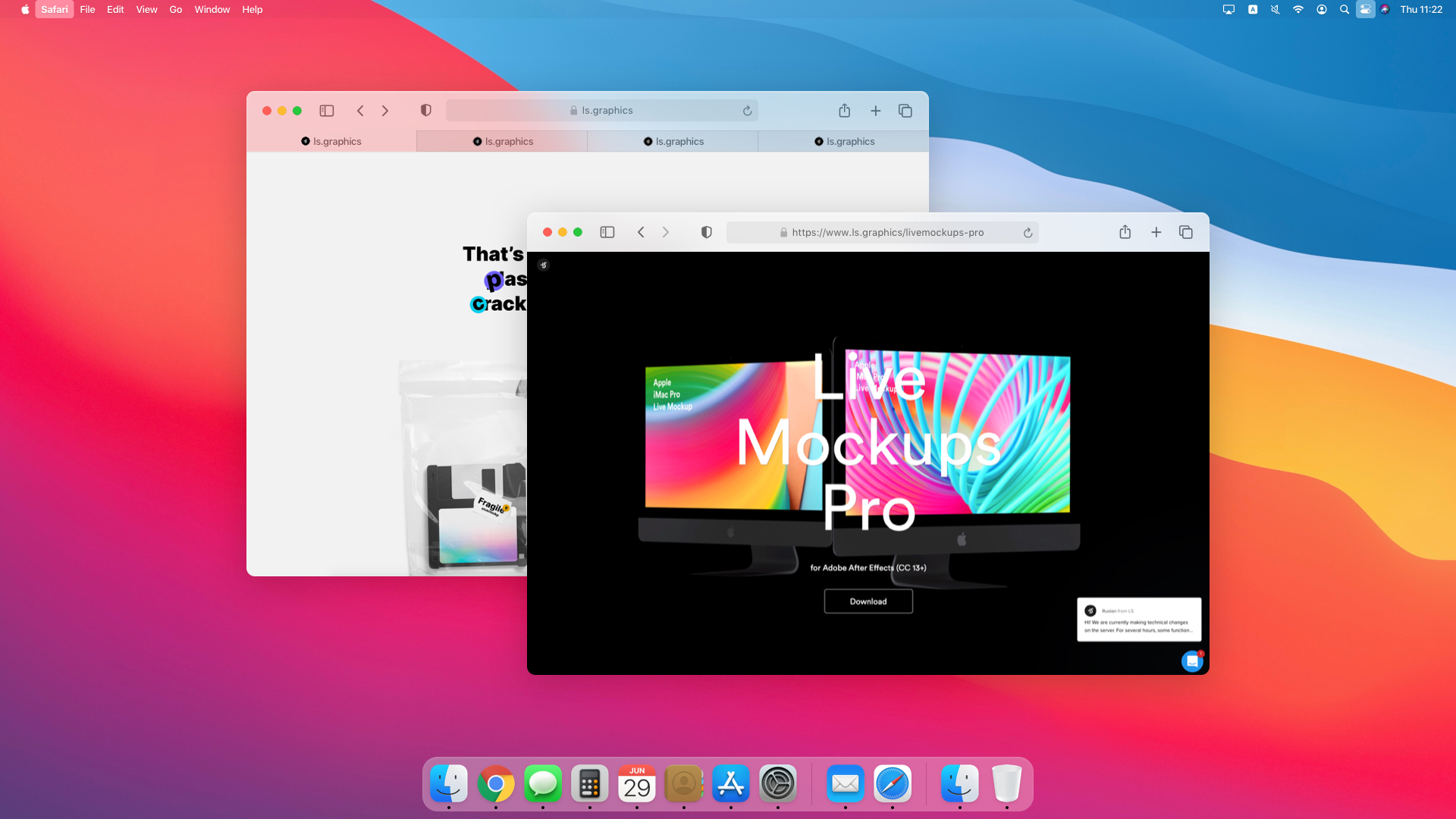Open the Share menu in the front Safari window
Image resolution: width=1456 pixels, height=819 pixels.
[x=1125, y=232]
